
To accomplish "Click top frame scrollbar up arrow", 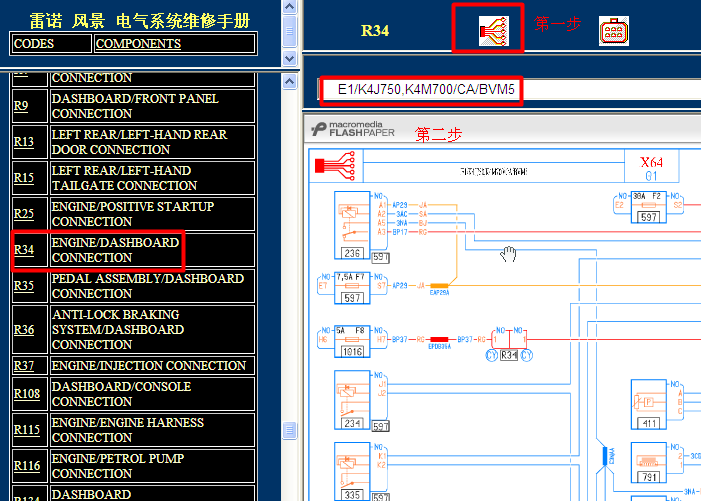I will 290,7.
